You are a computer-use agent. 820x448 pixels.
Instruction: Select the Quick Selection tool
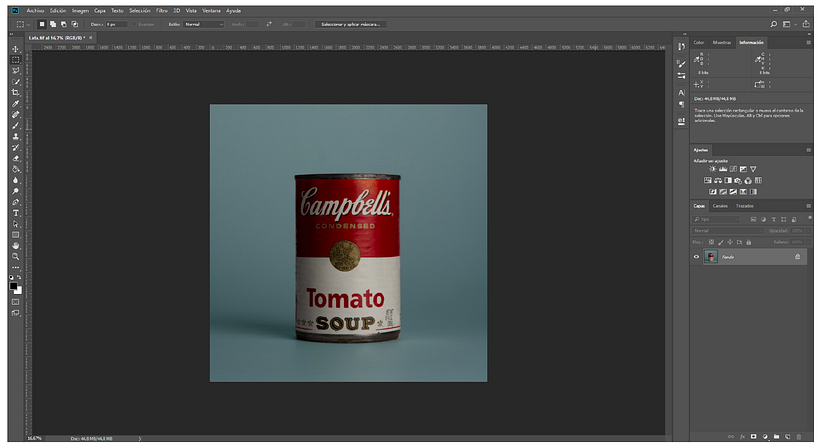(x=16, y=82)
